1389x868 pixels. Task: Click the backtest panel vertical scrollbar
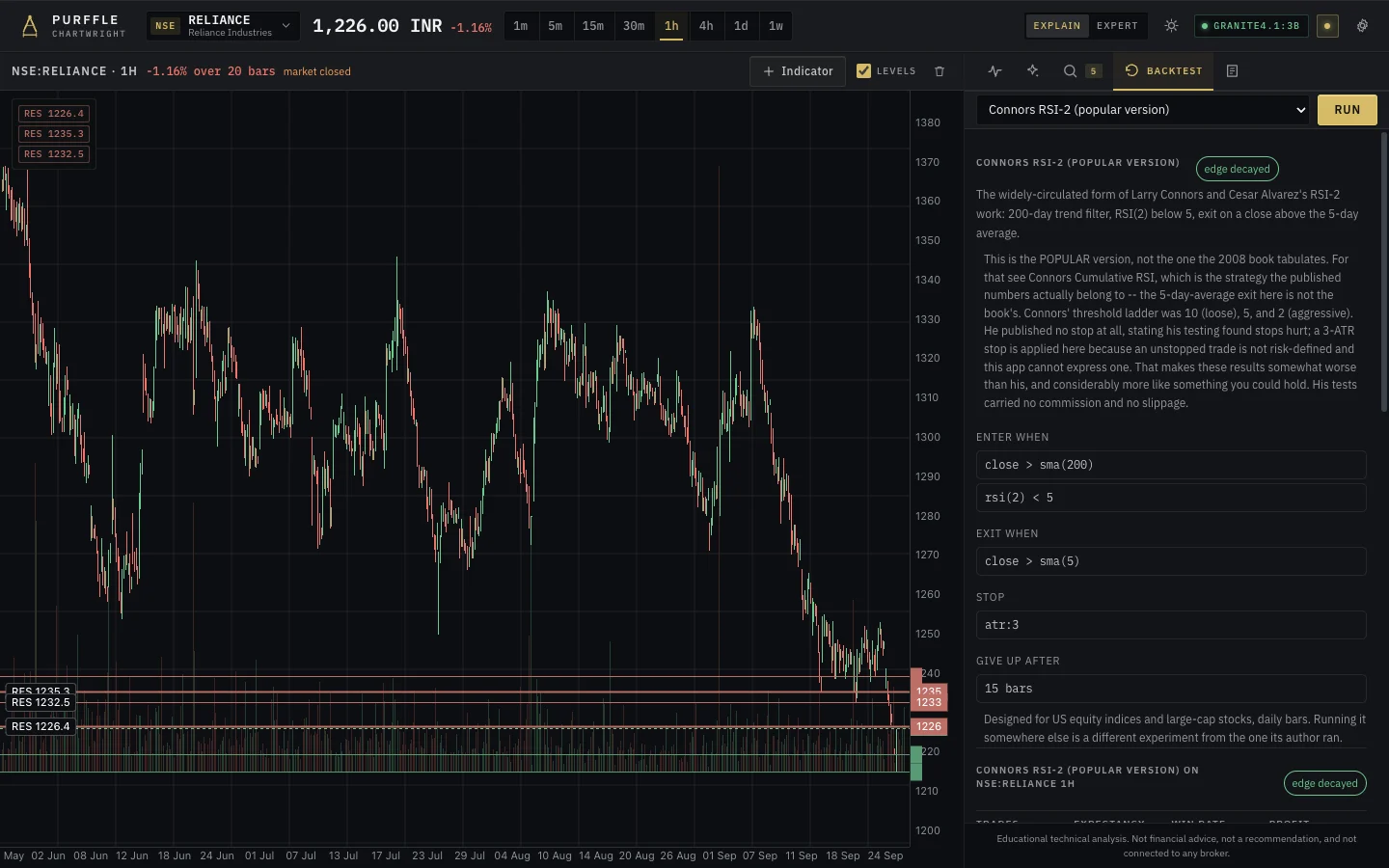coord(1384,272)
